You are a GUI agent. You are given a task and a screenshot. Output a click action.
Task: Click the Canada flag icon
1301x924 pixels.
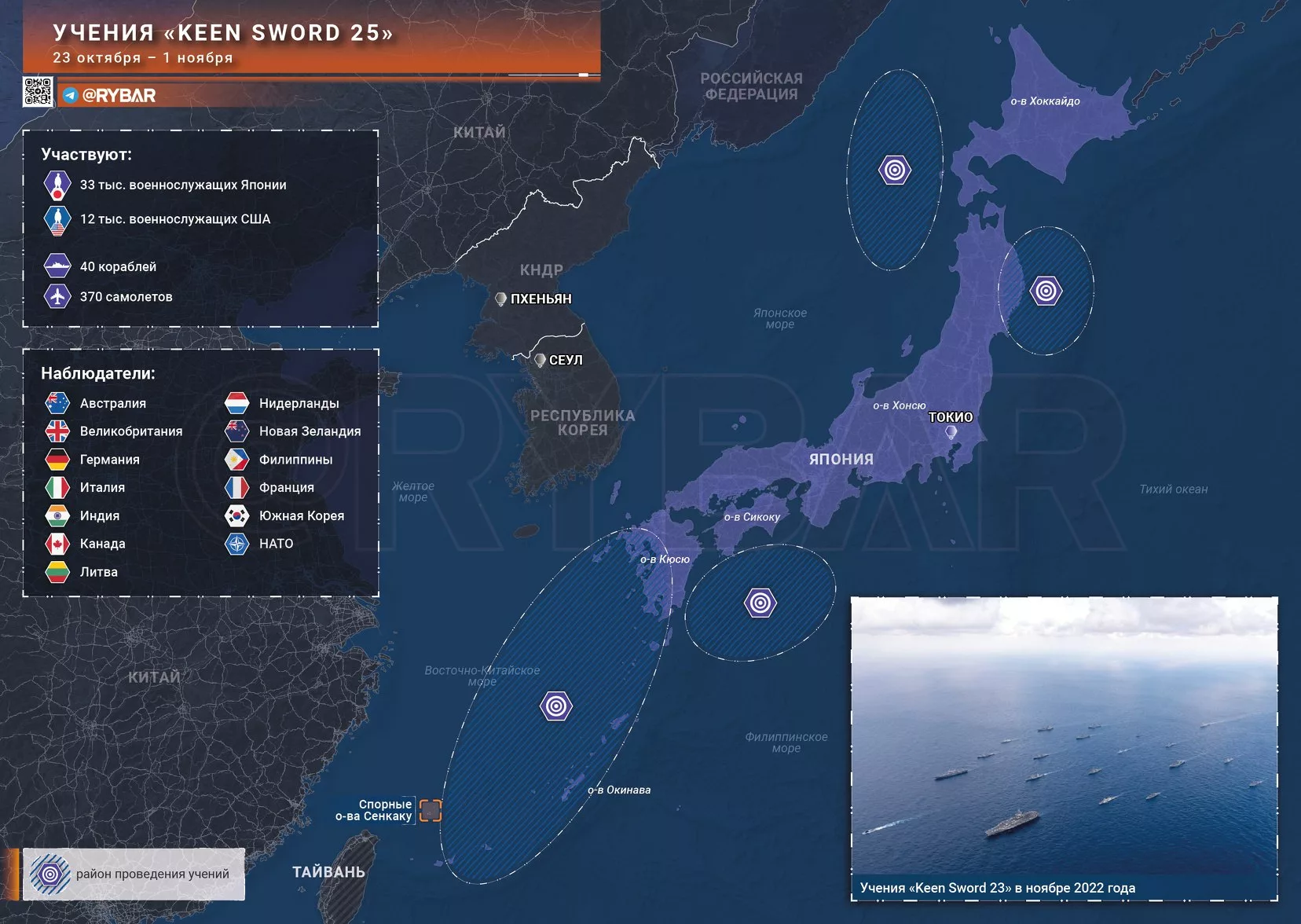pos(57,544)
